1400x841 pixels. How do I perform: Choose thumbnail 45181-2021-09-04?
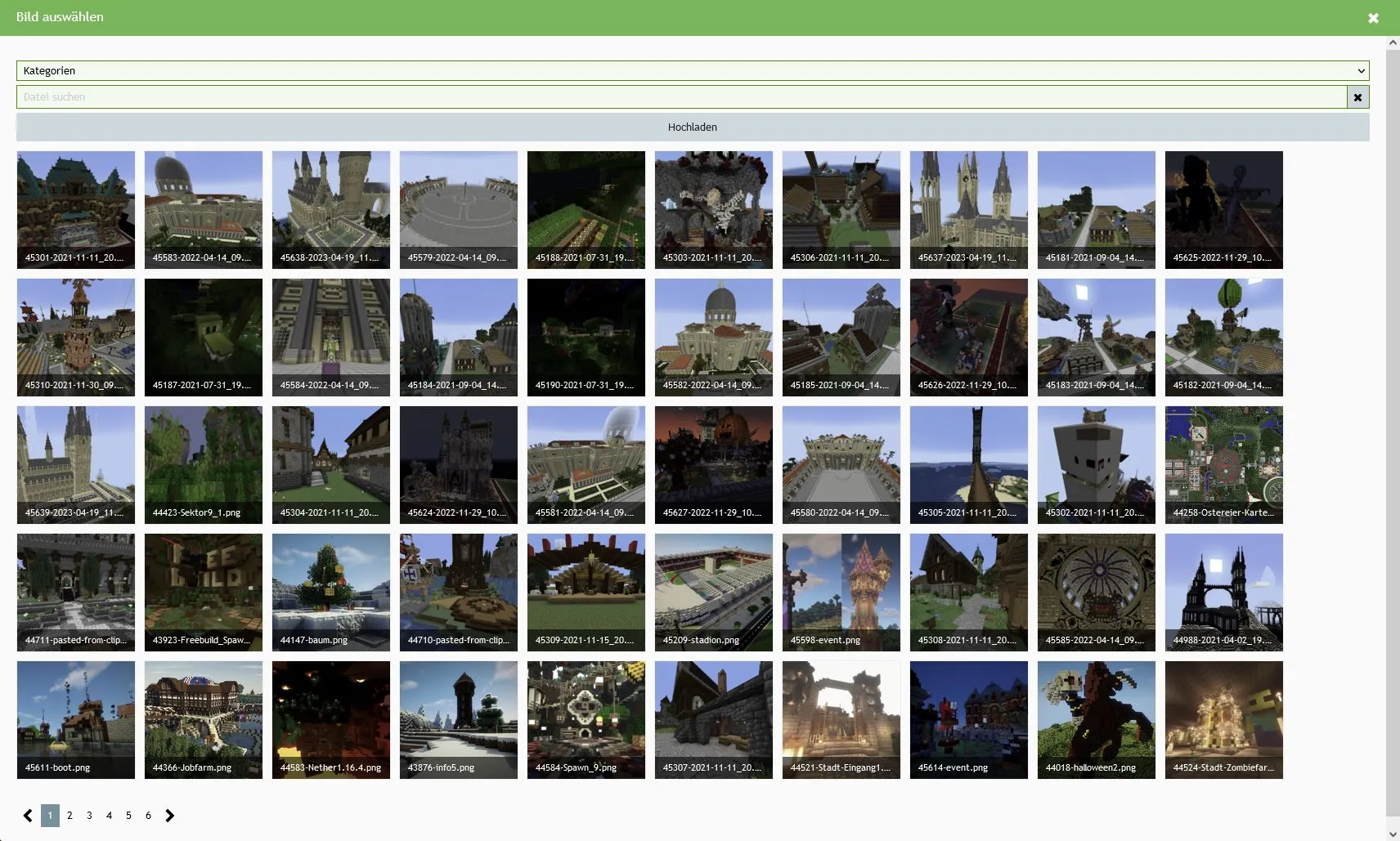click(x=1097, y=210)
